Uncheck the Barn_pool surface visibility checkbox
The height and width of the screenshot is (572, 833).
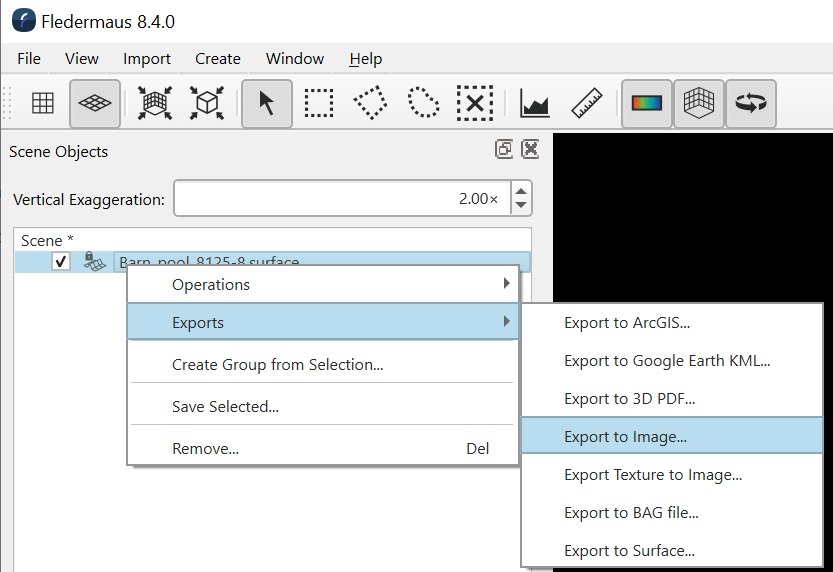tap(61, 262)
